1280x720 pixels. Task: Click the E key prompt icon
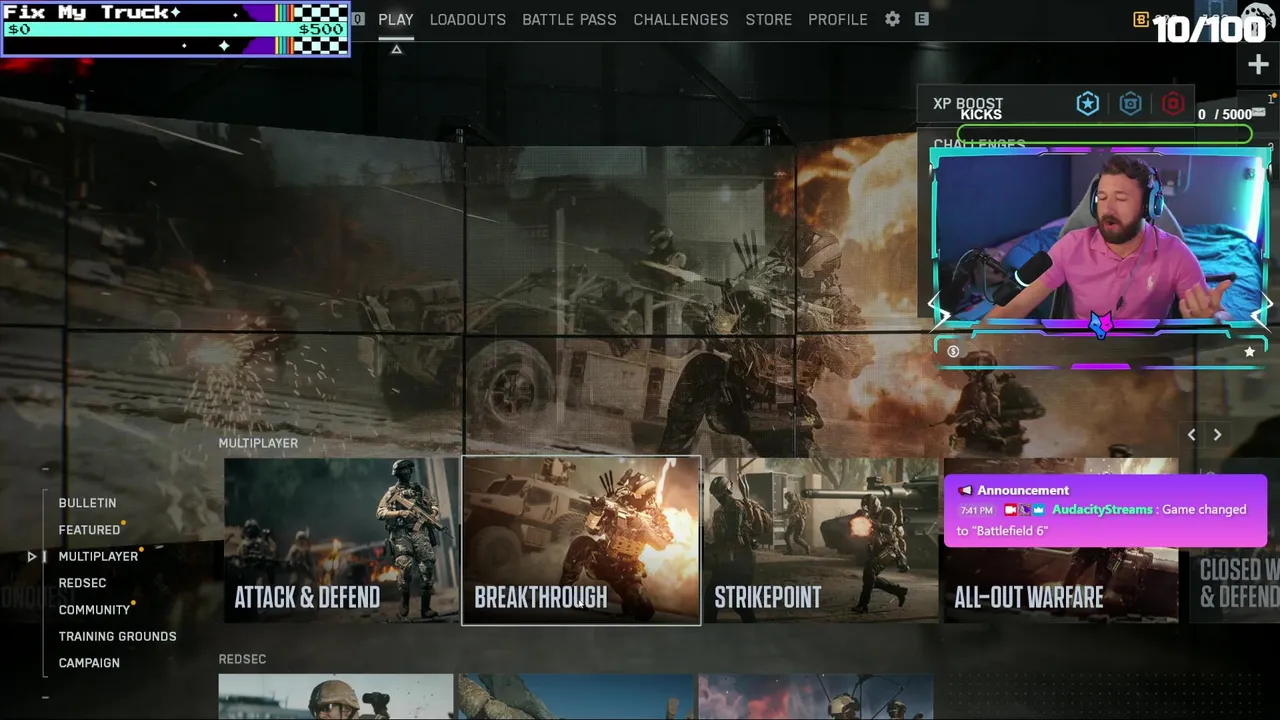point(922,19)
